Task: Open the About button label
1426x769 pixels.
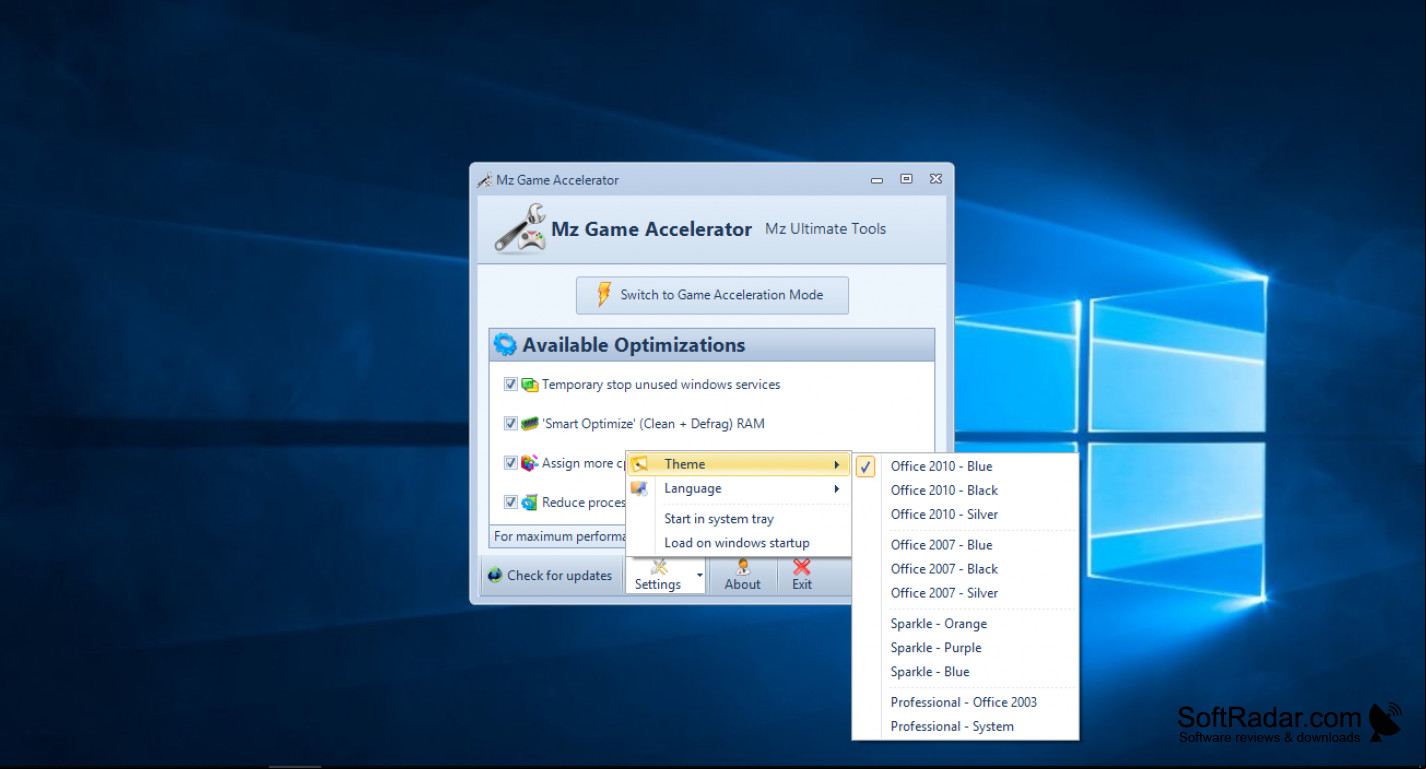Action: click(x=742, y=585)
